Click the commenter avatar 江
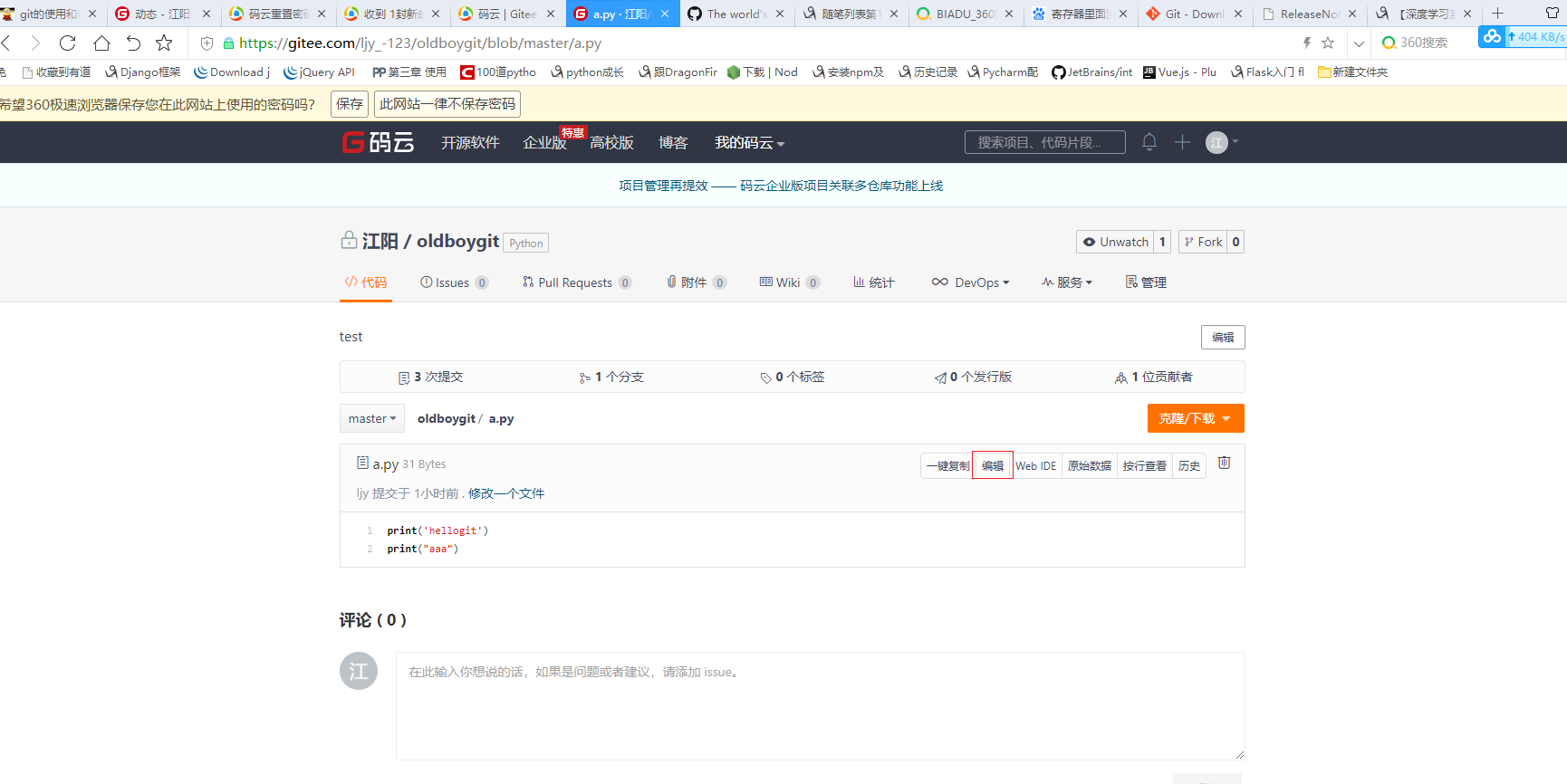The image size is (1567, 784). click(x=359, y=671)
